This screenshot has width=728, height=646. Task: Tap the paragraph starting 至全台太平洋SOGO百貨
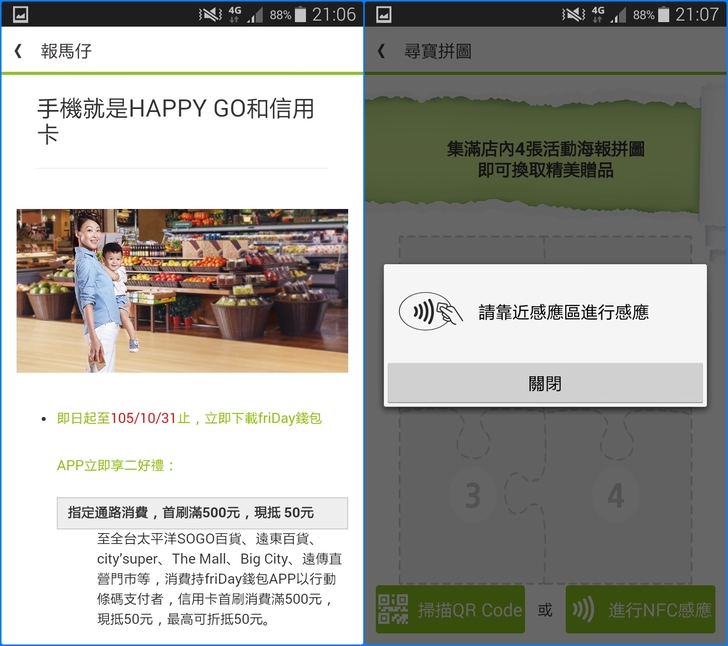click(x=220, y=579)
